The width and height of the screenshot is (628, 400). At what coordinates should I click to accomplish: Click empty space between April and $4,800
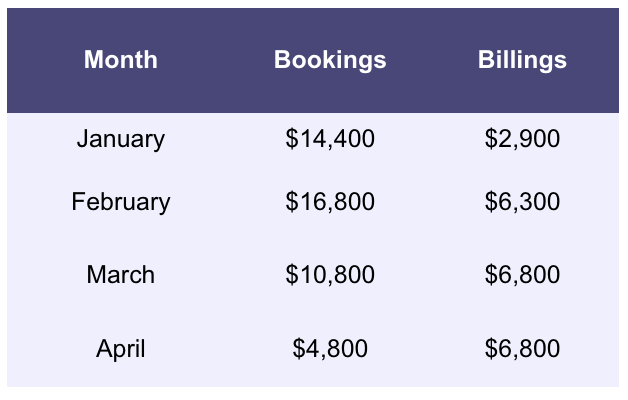pyautogui.click(x=218, y=349)
